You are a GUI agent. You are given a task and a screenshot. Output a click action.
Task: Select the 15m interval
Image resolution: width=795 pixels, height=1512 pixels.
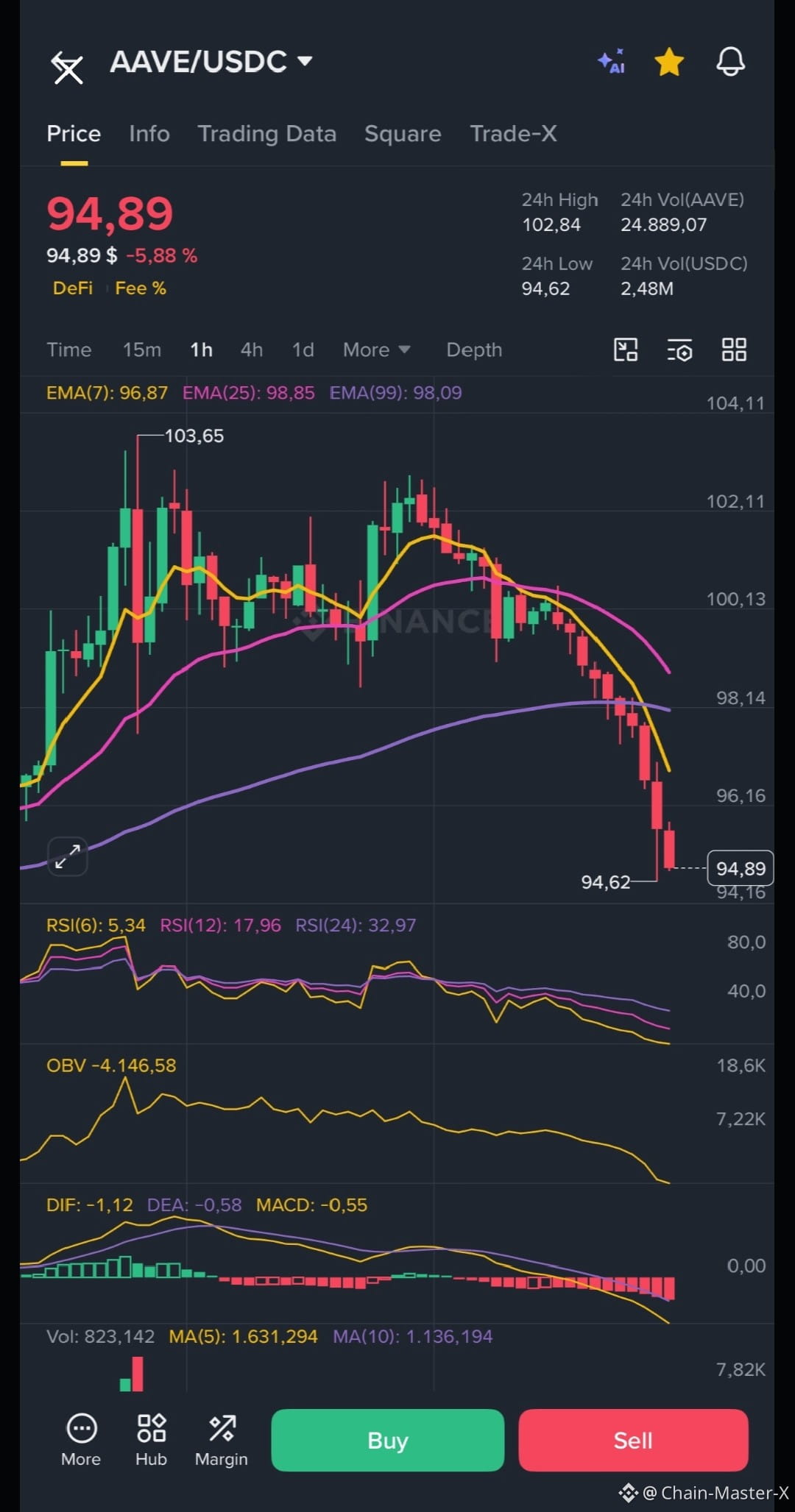coord(142,349)
